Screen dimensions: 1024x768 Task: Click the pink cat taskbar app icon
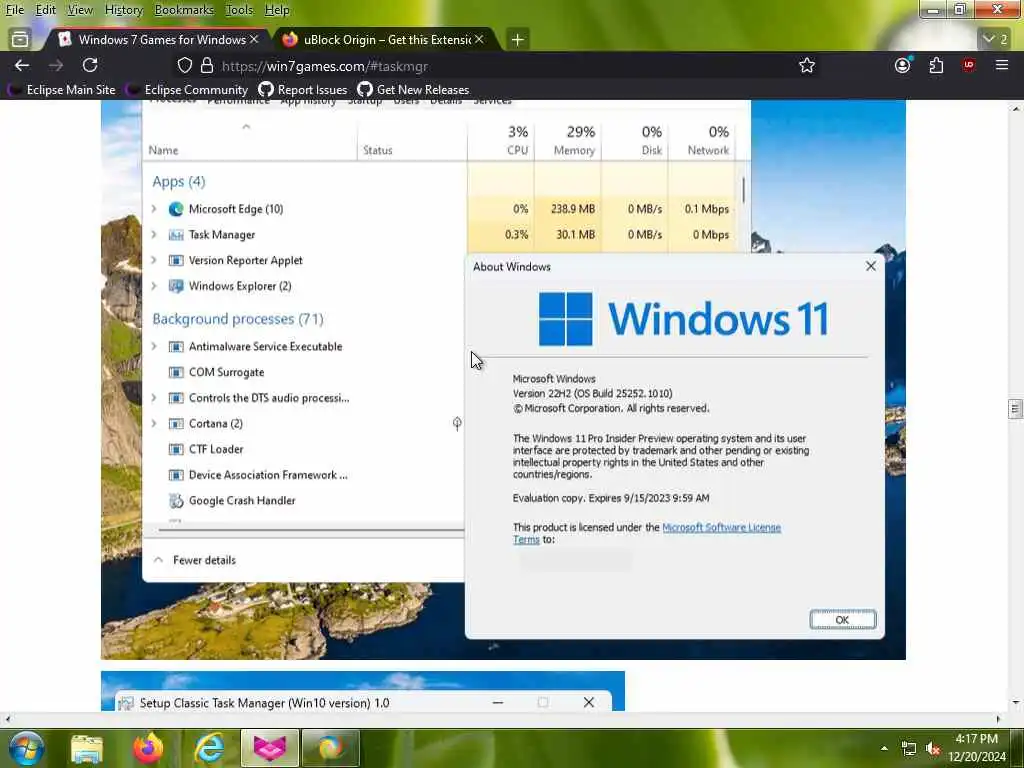(270, 749)
